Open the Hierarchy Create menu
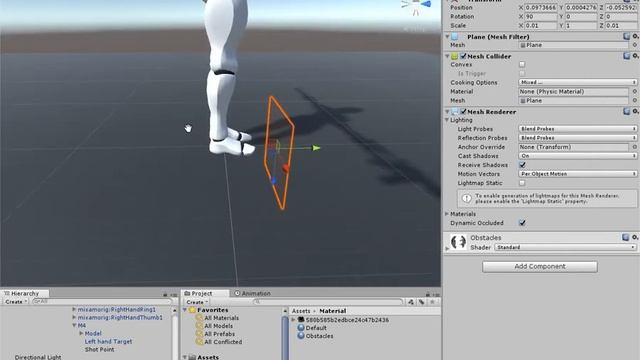The image size is (640, 360). click(16, 302)
